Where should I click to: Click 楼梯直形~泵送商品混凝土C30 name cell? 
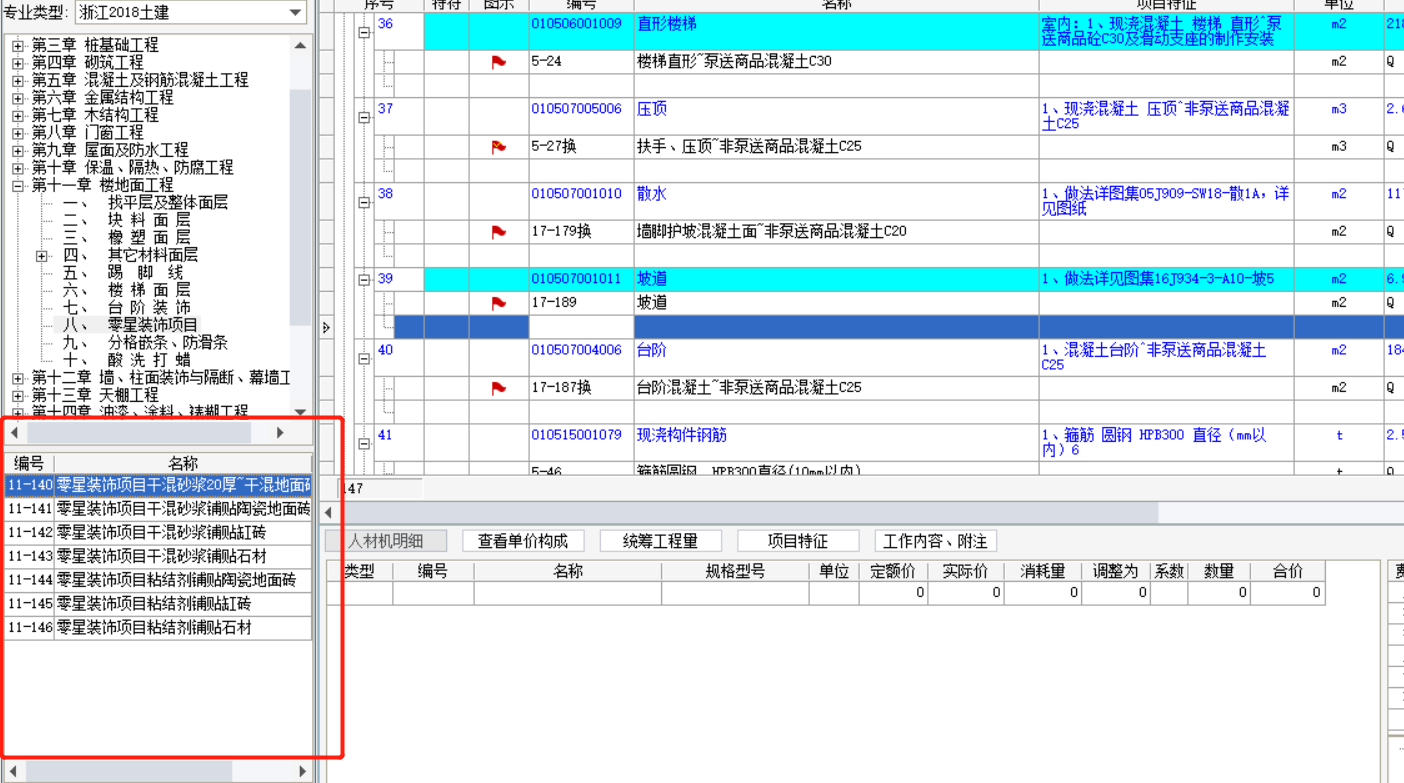click(x=836, y=62)
